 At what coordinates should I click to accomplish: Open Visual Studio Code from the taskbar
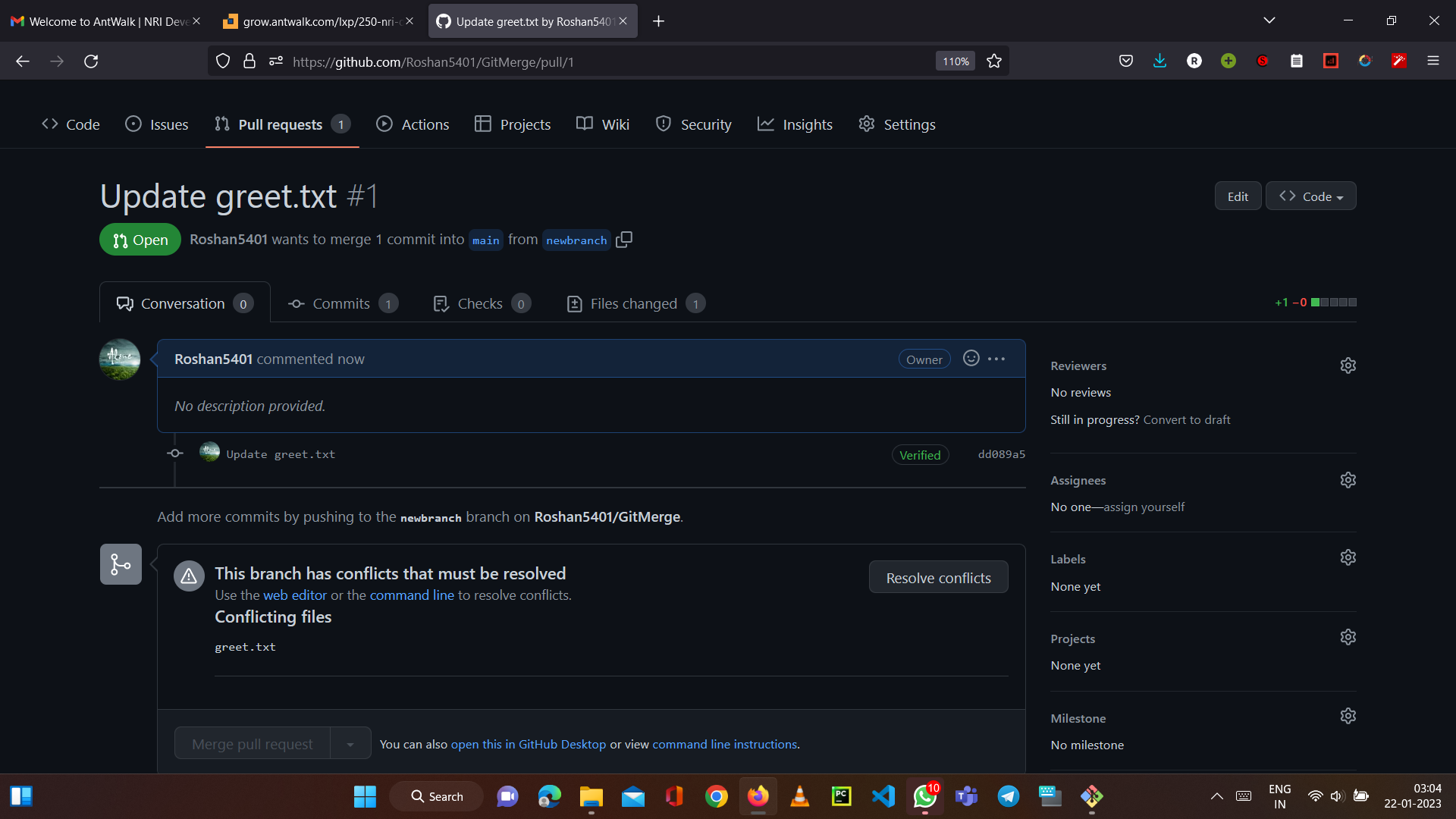coord(883,796)
